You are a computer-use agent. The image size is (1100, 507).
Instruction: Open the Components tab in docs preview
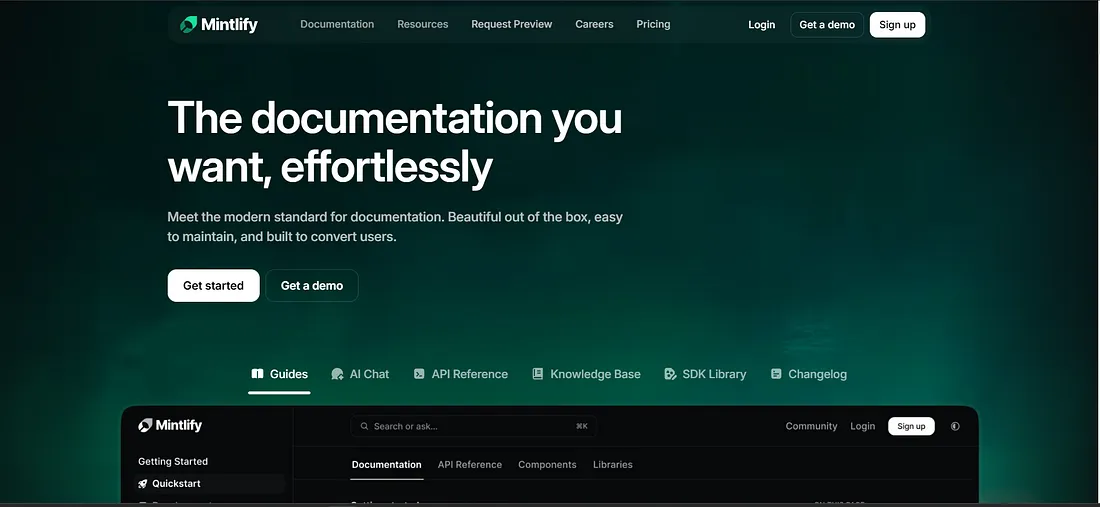(547, 464)
